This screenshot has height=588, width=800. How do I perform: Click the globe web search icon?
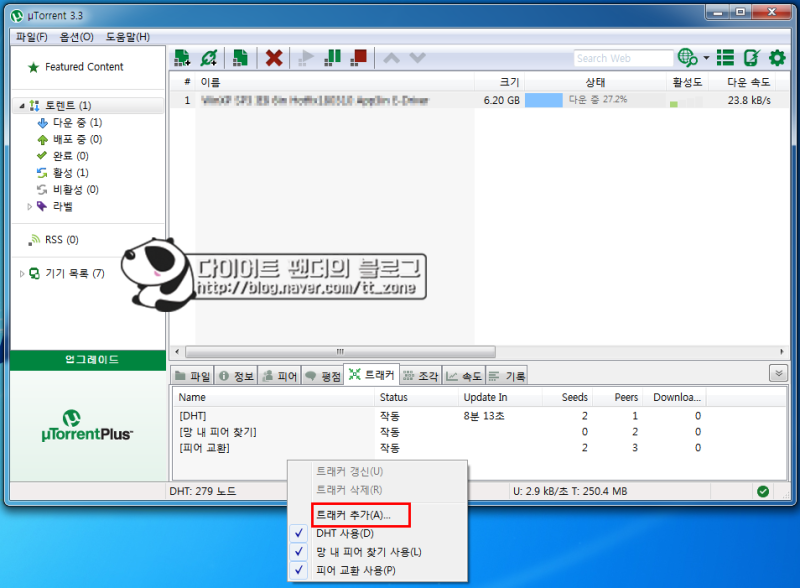(687, 58)
